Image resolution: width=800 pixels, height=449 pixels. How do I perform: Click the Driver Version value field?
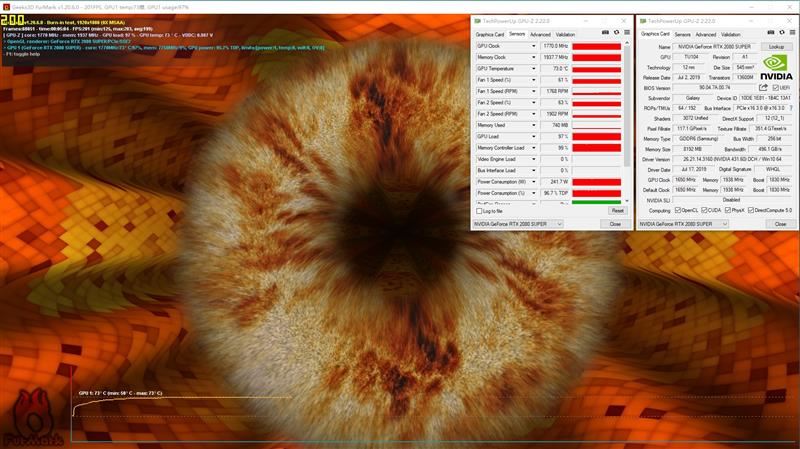coord(733,159)
